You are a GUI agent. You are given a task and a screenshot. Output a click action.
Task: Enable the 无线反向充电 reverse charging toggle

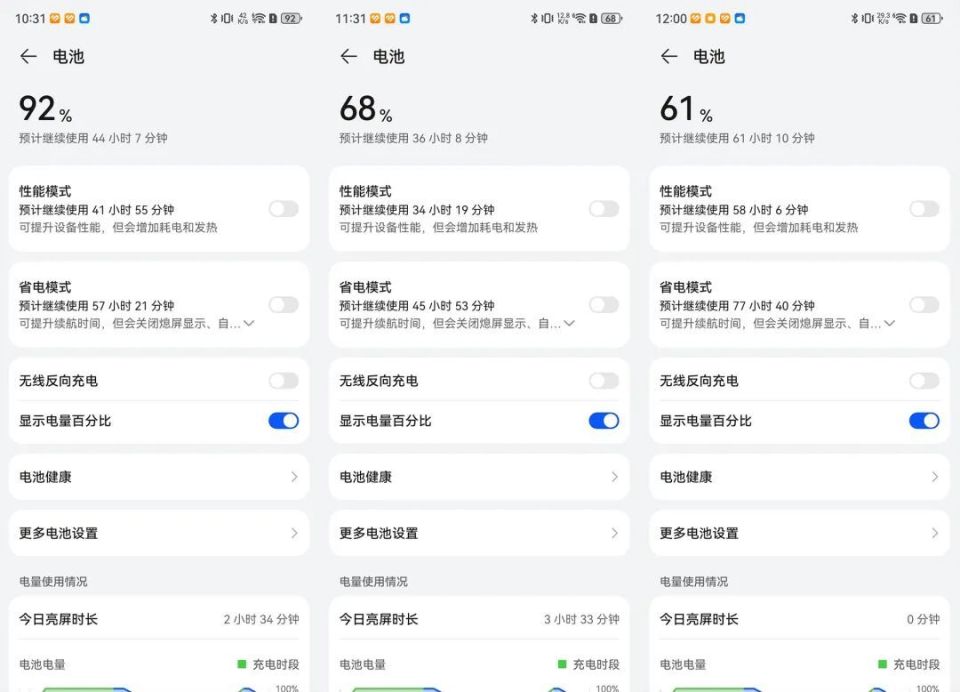click(283, 380)
